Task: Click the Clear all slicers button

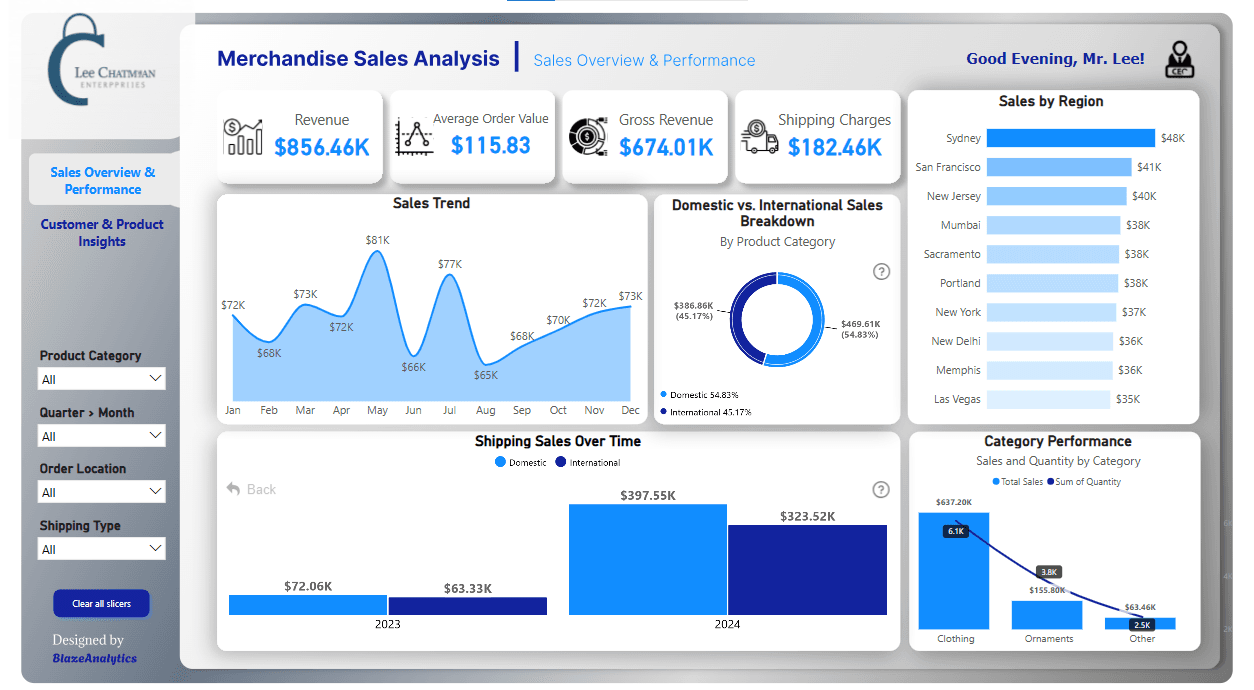Action: pos(101,603)
